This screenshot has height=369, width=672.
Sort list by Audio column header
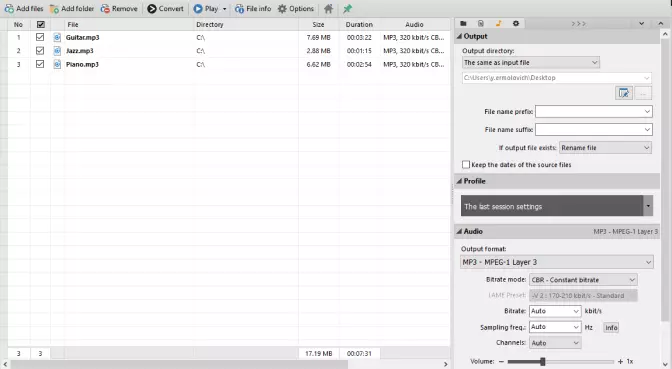click(414, 24)
